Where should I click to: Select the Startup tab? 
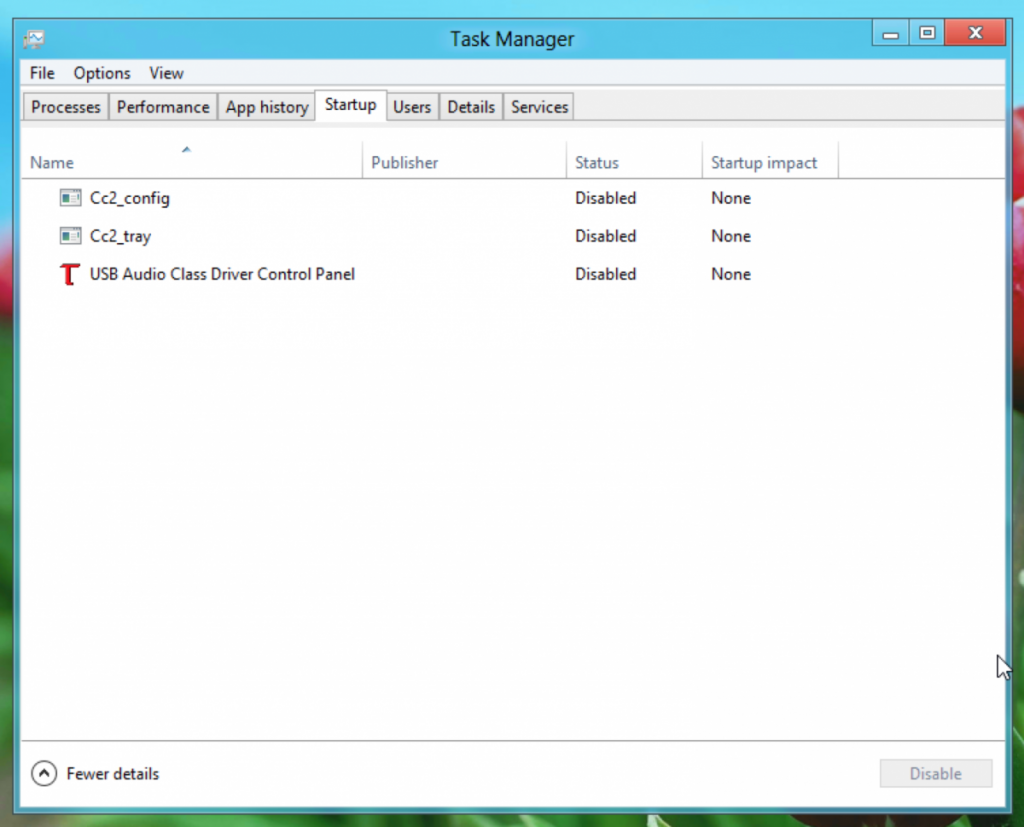click(x=351, y=105)
